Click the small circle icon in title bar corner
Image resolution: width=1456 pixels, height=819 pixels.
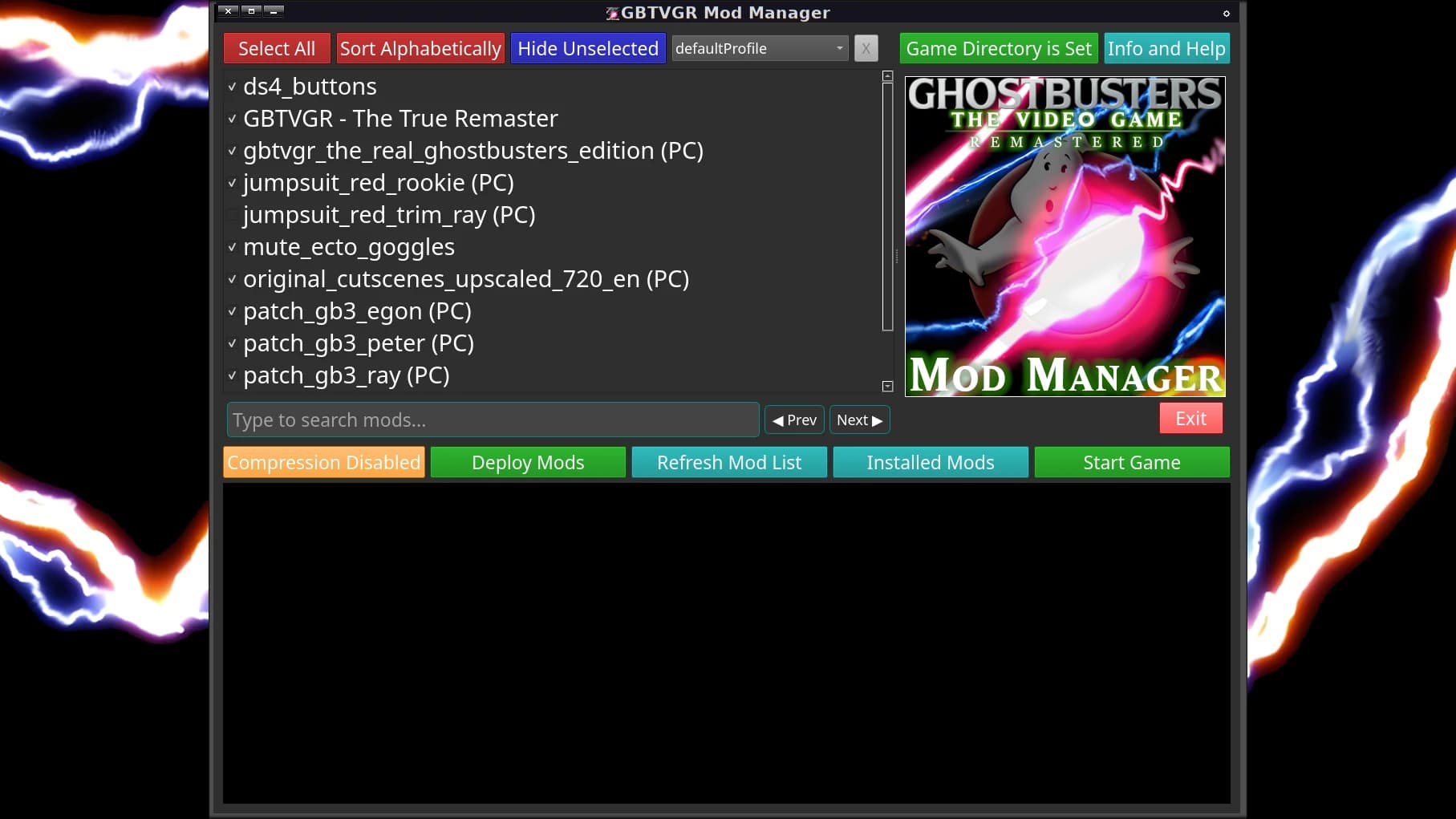[x=1226, y=13]
